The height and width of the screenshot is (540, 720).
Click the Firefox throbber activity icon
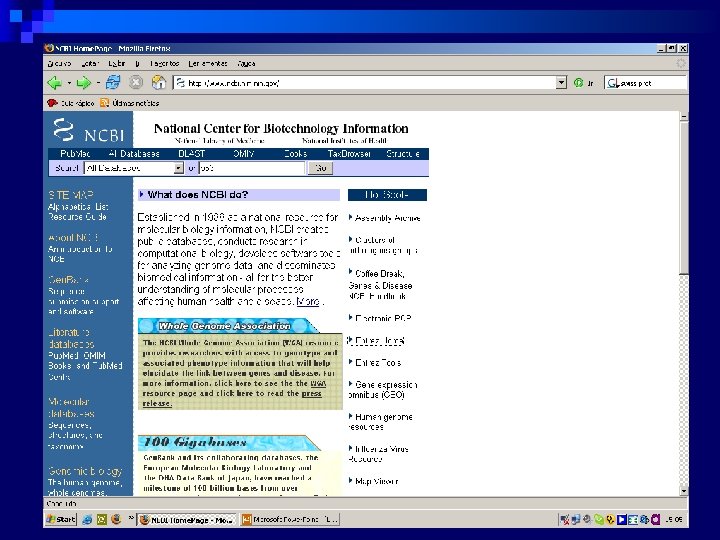(681, 63)
